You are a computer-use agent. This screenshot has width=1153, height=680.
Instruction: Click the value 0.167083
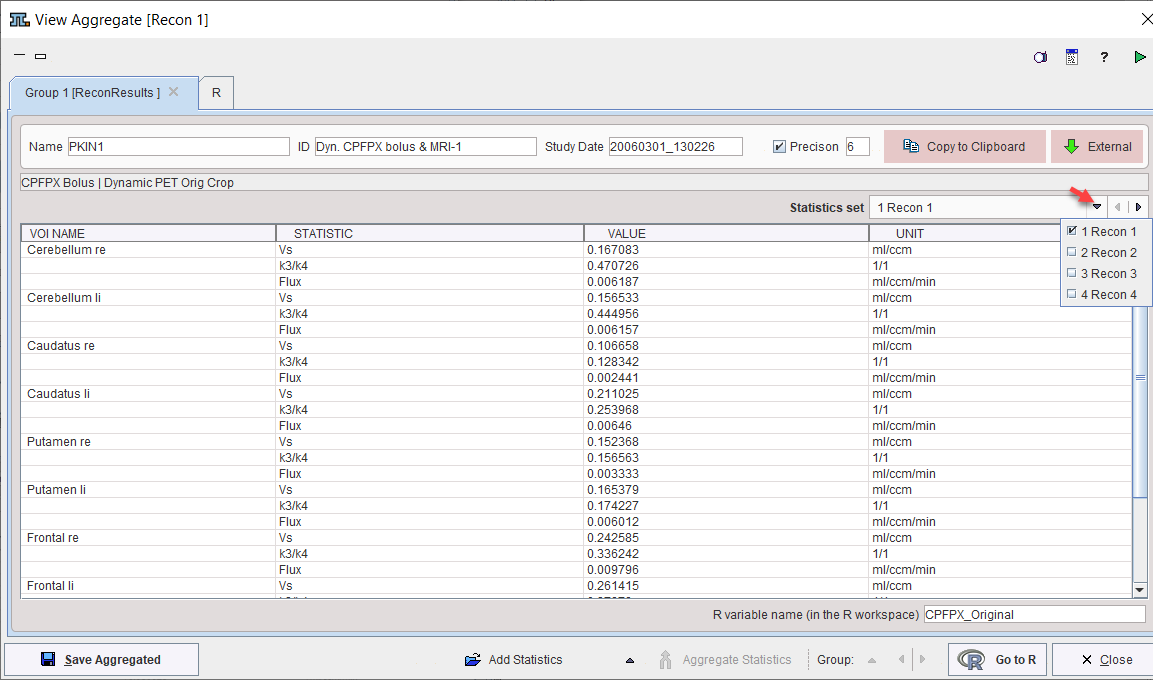(x=613, y=250)
